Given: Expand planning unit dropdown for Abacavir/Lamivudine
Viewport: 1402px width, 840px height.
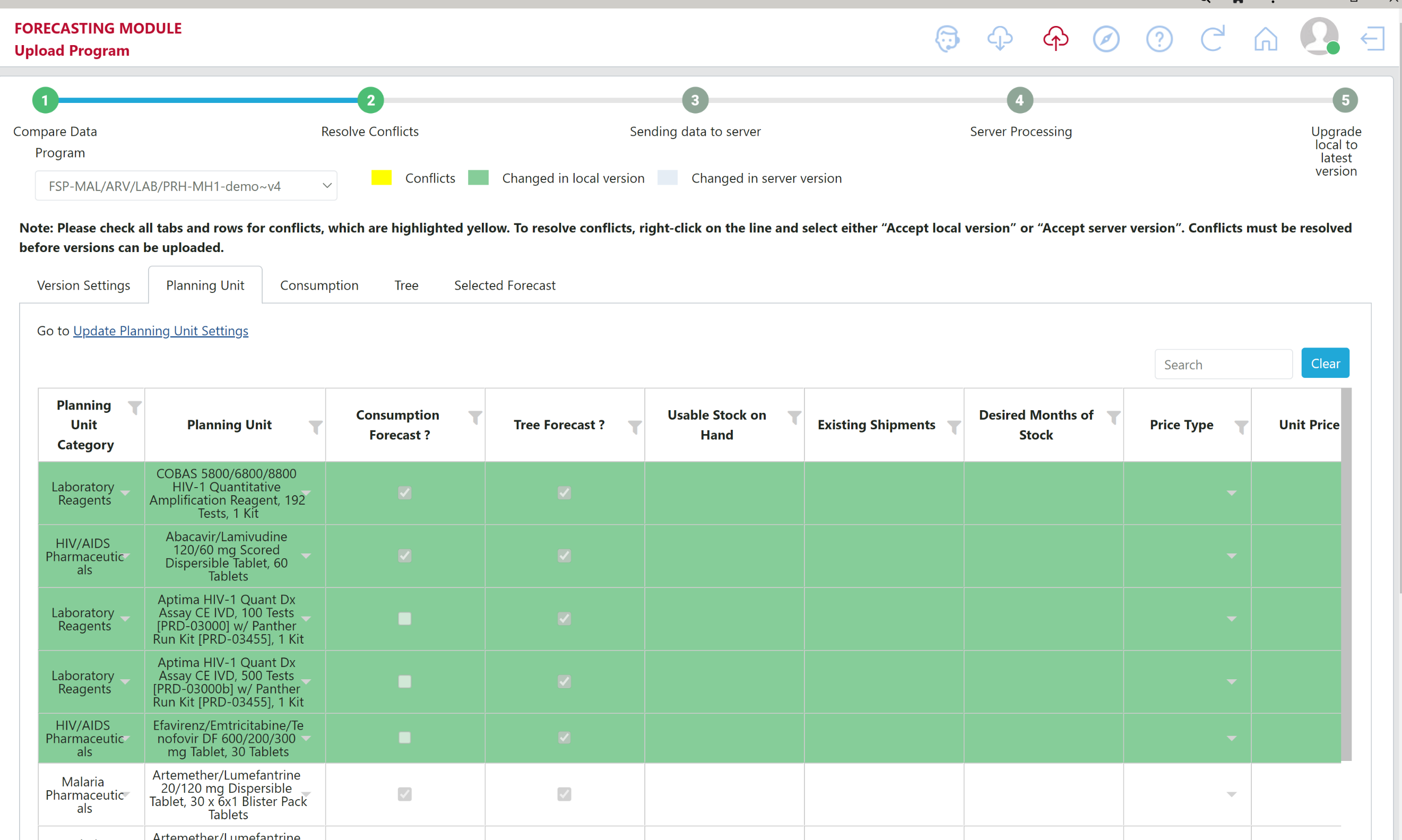Looking at the screenshot, I should [306, 556].
